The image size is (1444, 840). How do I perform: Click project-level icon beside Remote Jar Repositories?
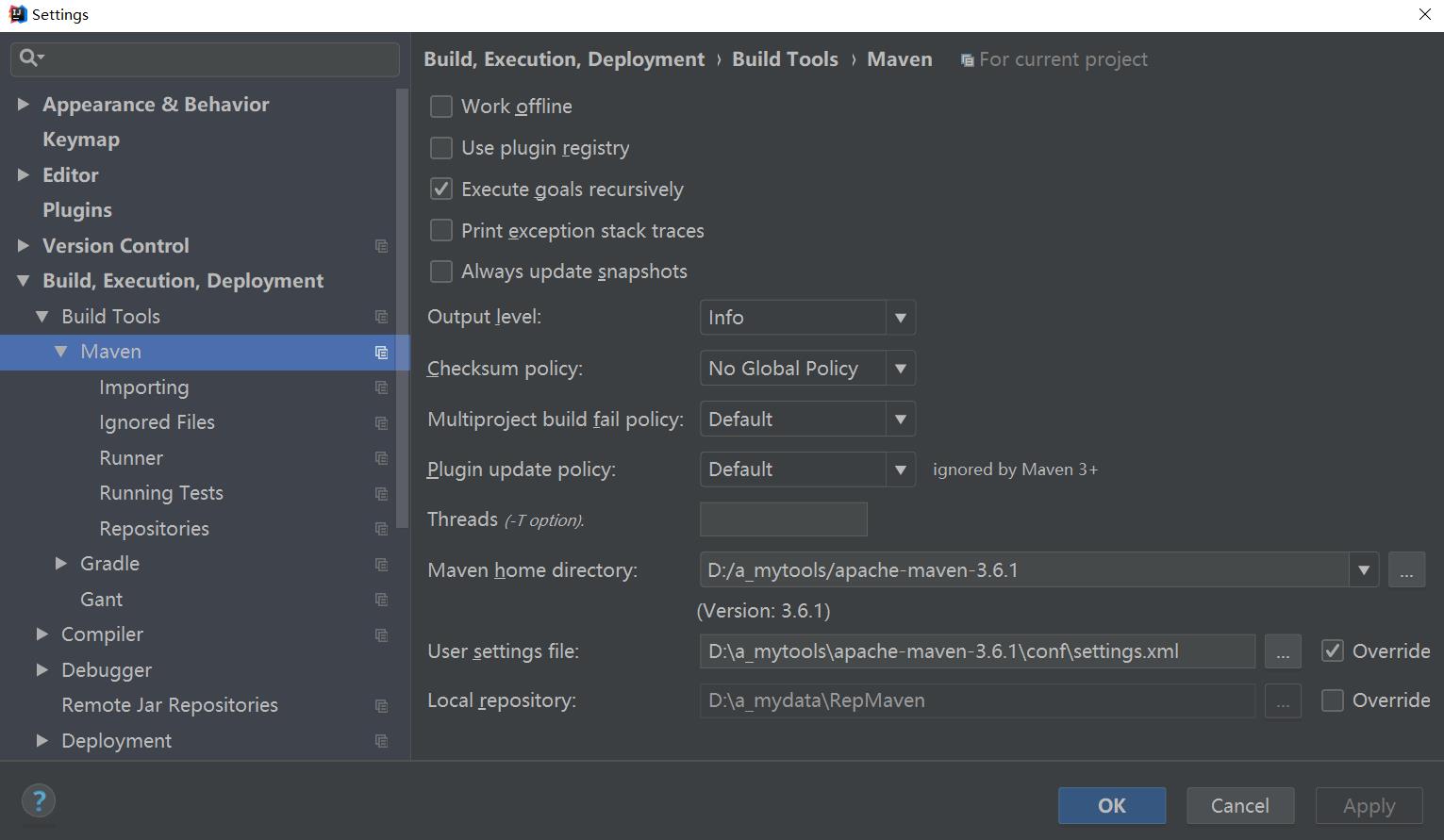click(381, 706)
